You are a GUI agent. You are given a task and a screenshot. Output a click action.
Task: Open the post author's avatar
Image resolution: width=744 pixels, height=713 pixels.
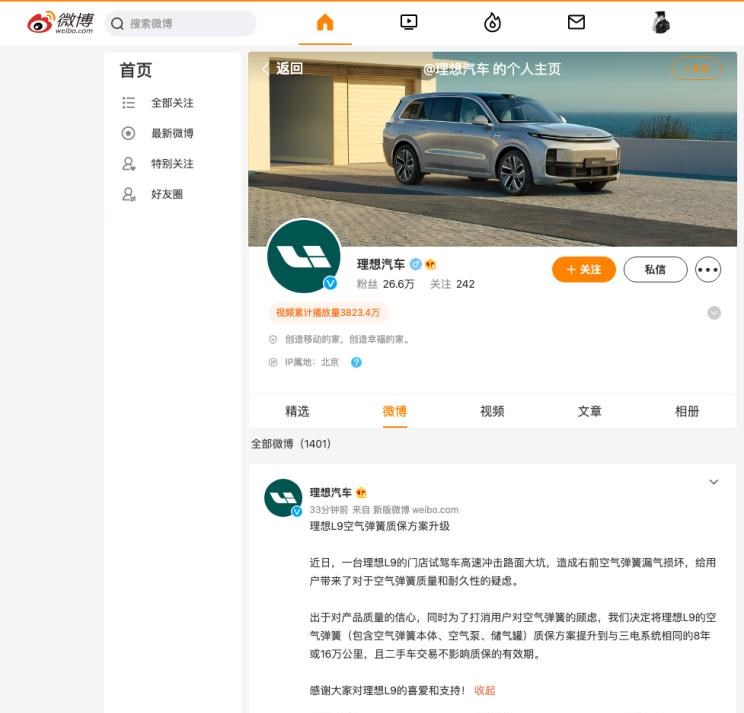click(283, 498)
